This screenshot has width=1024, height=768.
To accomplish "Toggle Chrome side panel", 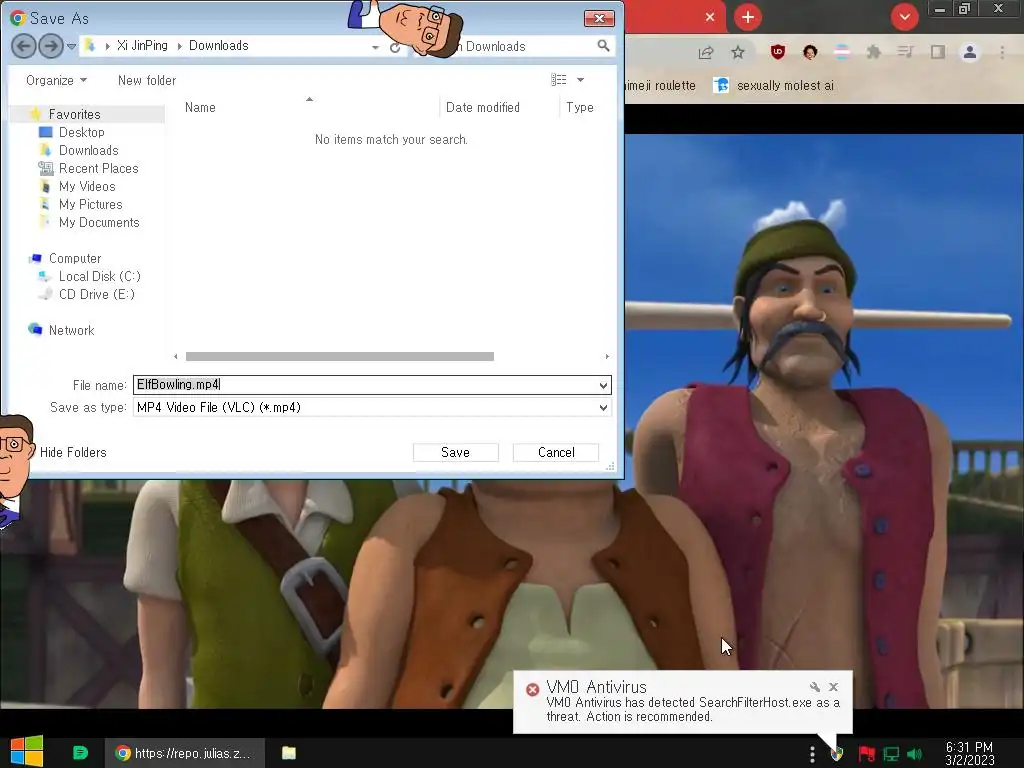I will pos(938,52).
